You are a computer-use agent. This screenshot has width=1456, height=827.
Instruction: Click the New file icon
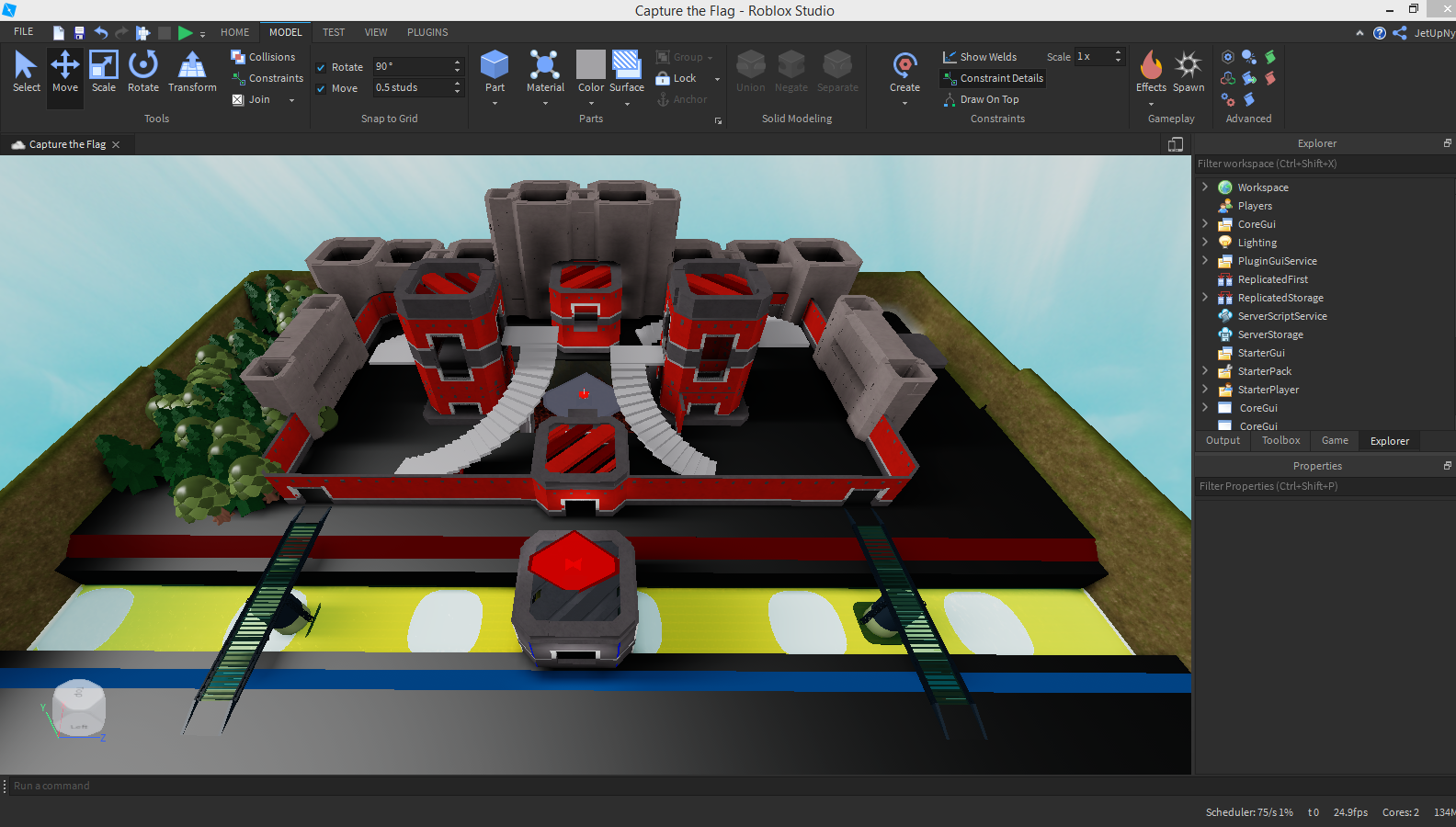59,33
